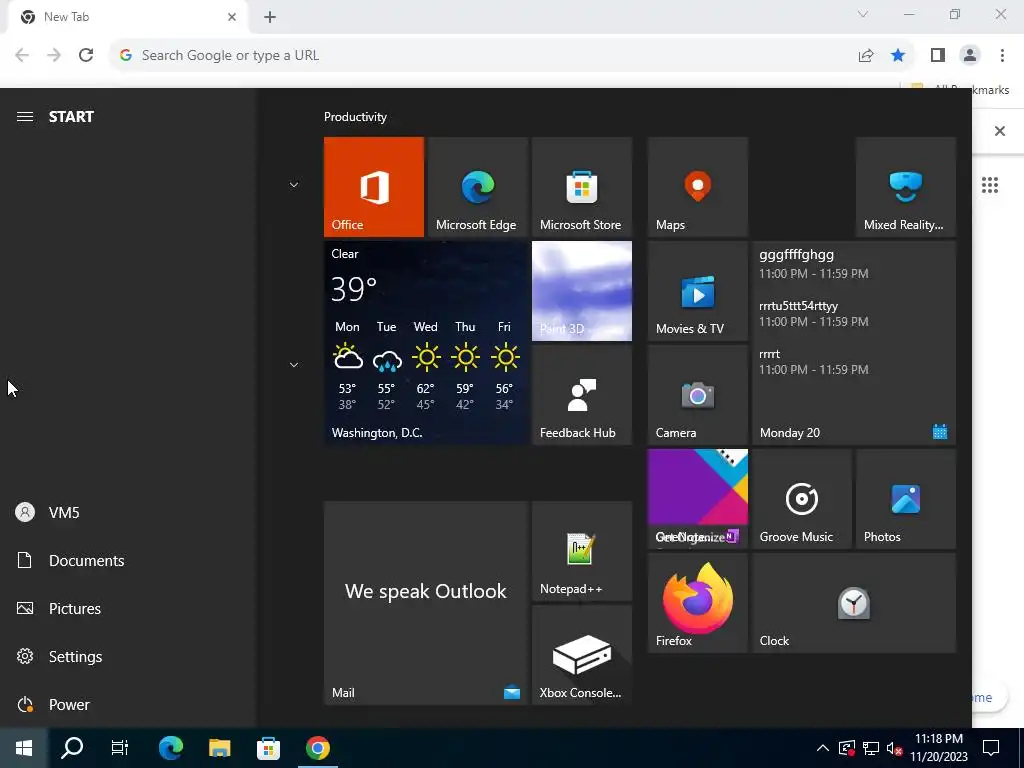Image resolution: width=1024 pixels, height=768 pixels.
Task: Open the Maps tile
Action: (697, 187)
